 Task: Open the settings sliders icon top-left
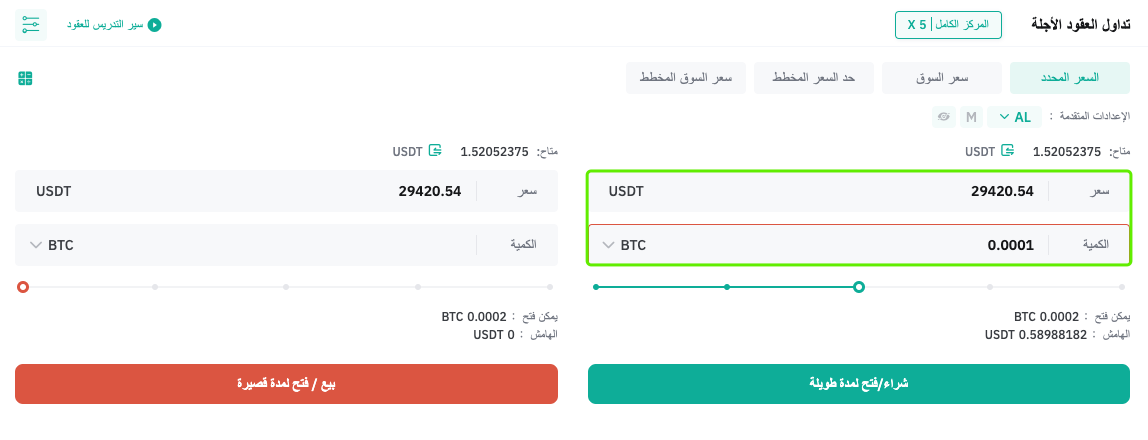click(x=31, y=25)
